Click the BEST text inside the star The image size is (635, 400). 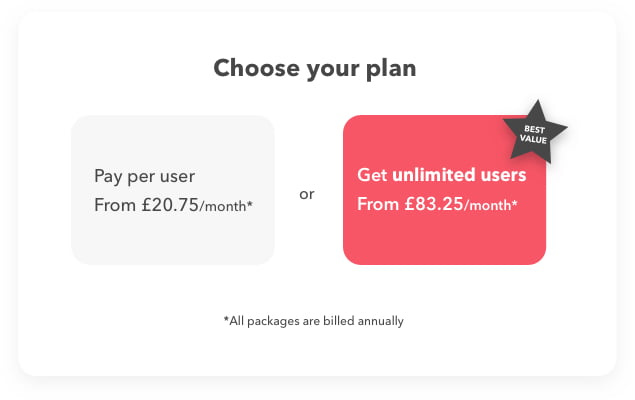[x=535, y=129]
